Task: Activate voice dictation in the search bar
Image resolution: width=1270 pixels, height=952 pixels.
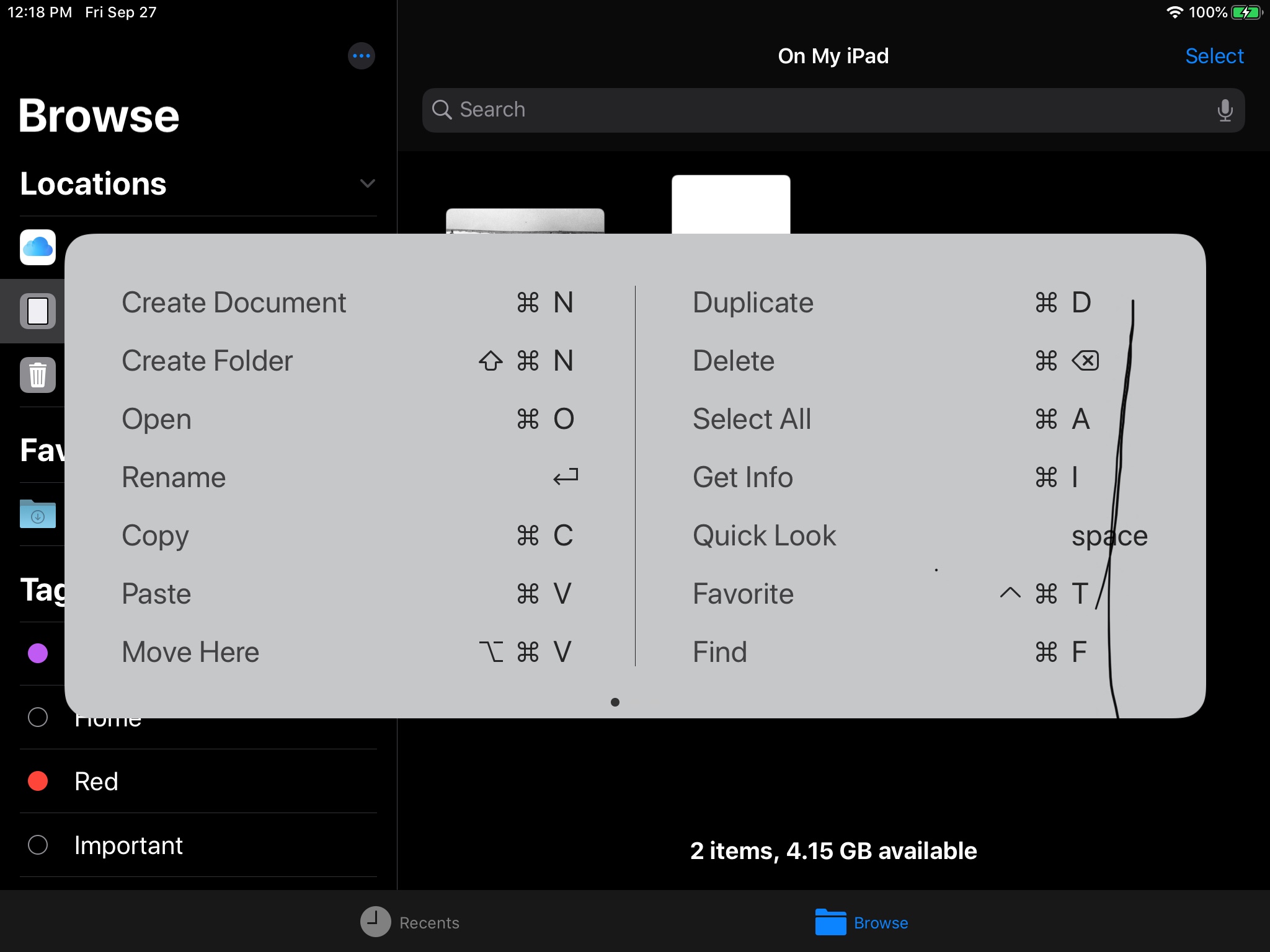Action: (1225, 110)
